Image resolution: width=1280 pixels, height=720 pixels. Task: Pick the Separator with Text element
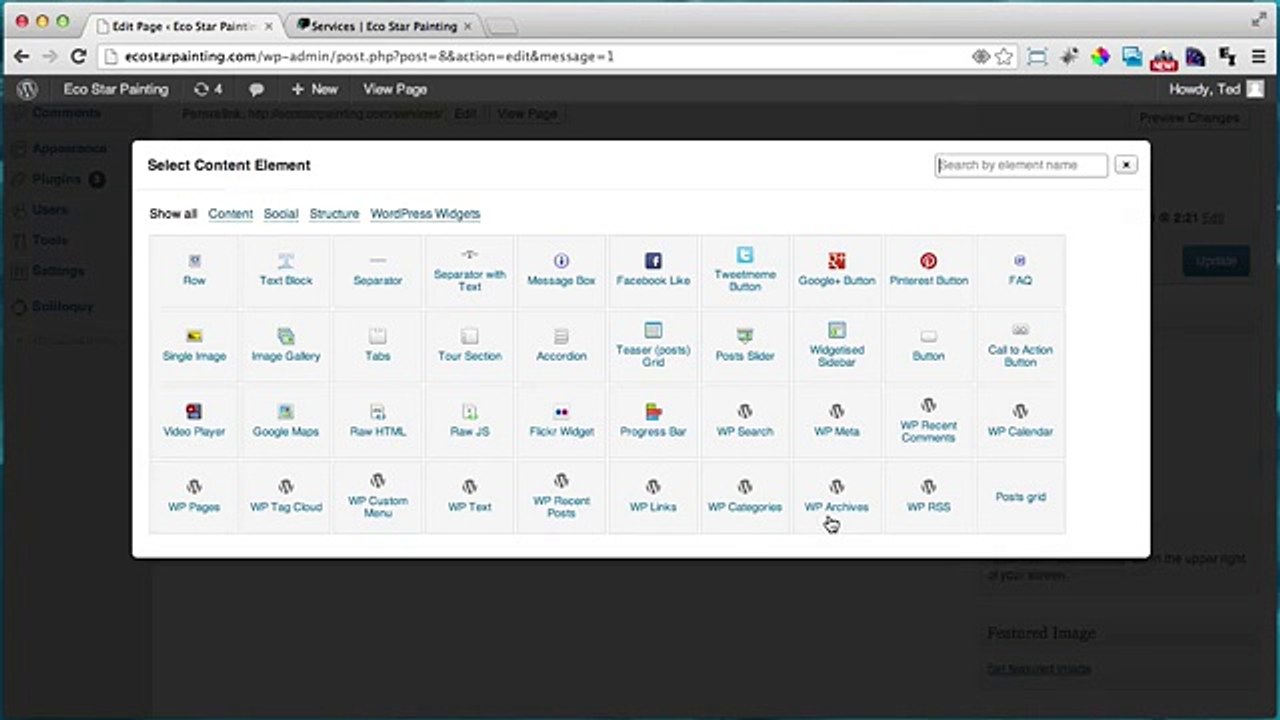coord(470,271)
